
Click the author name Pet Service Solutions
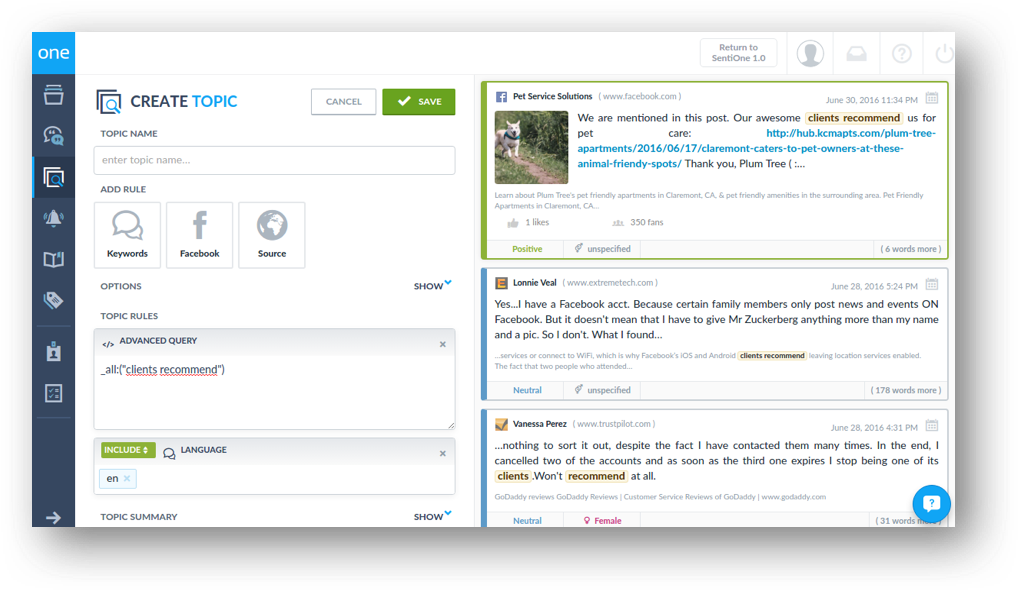pos(552,96)
